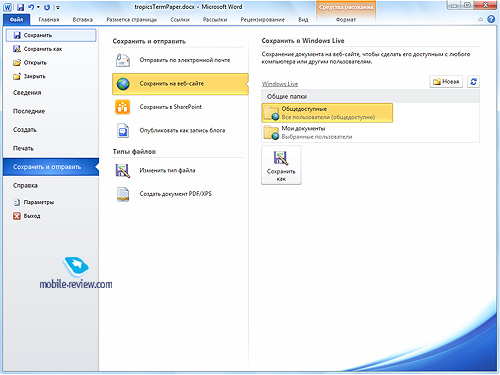Select Изменить тип файла option
This screenshot has height=375, width=500.
180,171
